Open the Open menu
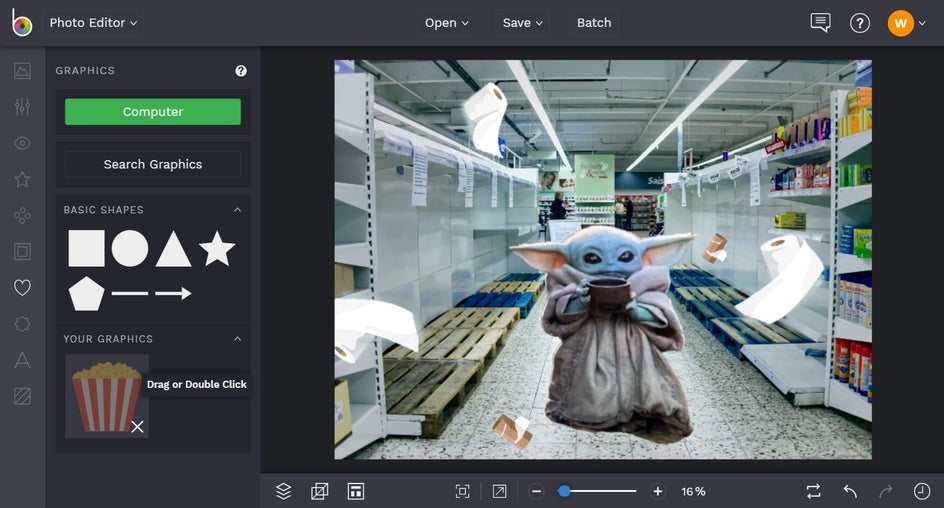This screenshot has height=508, width=944. coord(446,23)
